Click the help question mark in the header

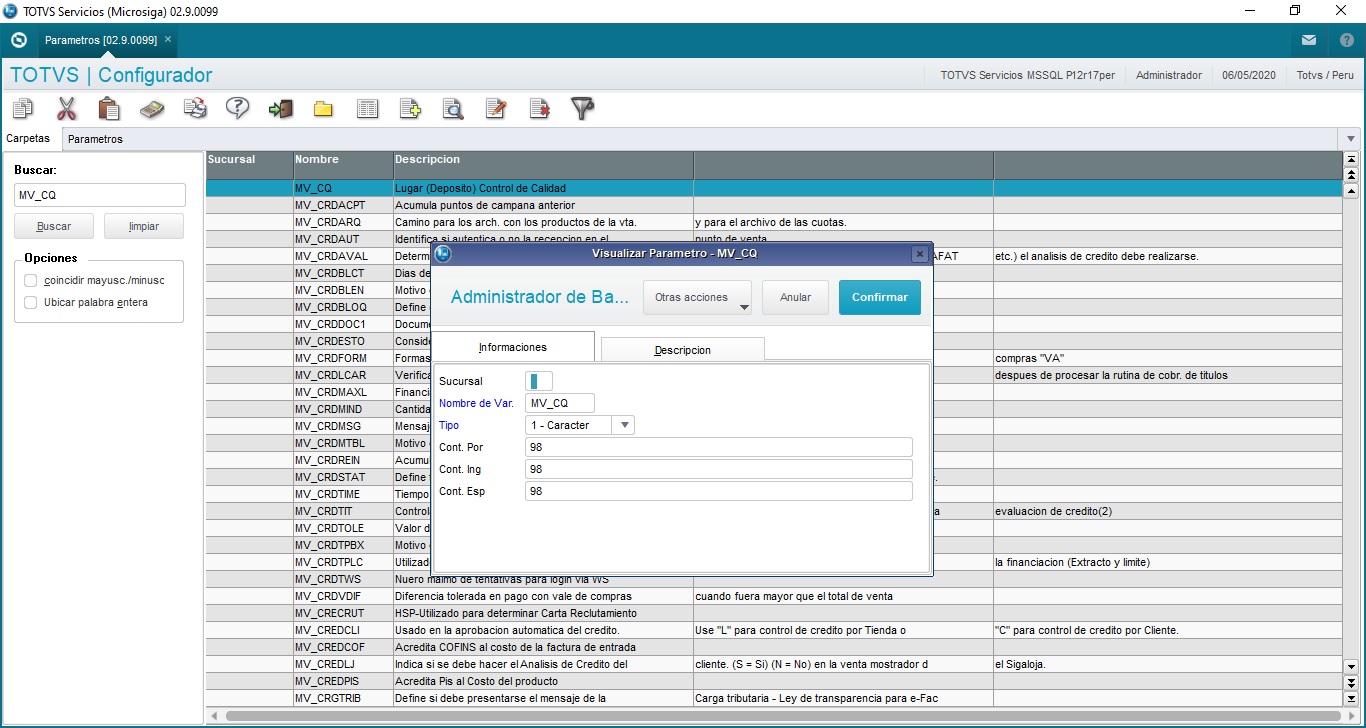(1347, 40)
